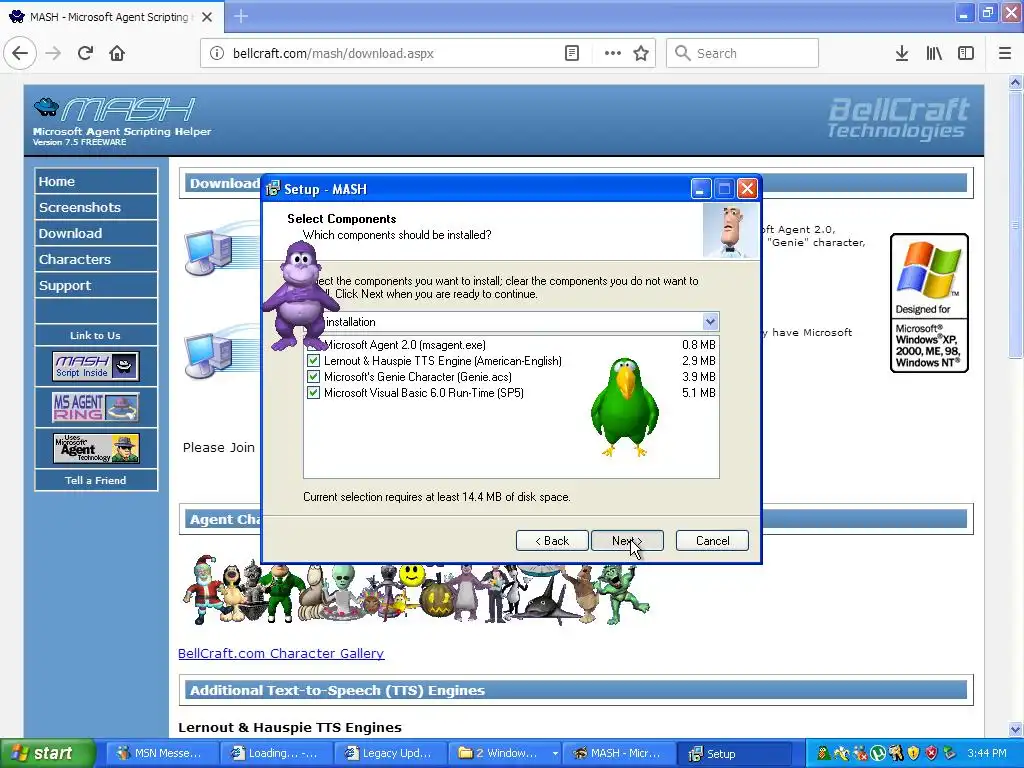Cancel the MASH Setup wizard
The image size is (1024, 768).
pos(712,541)
